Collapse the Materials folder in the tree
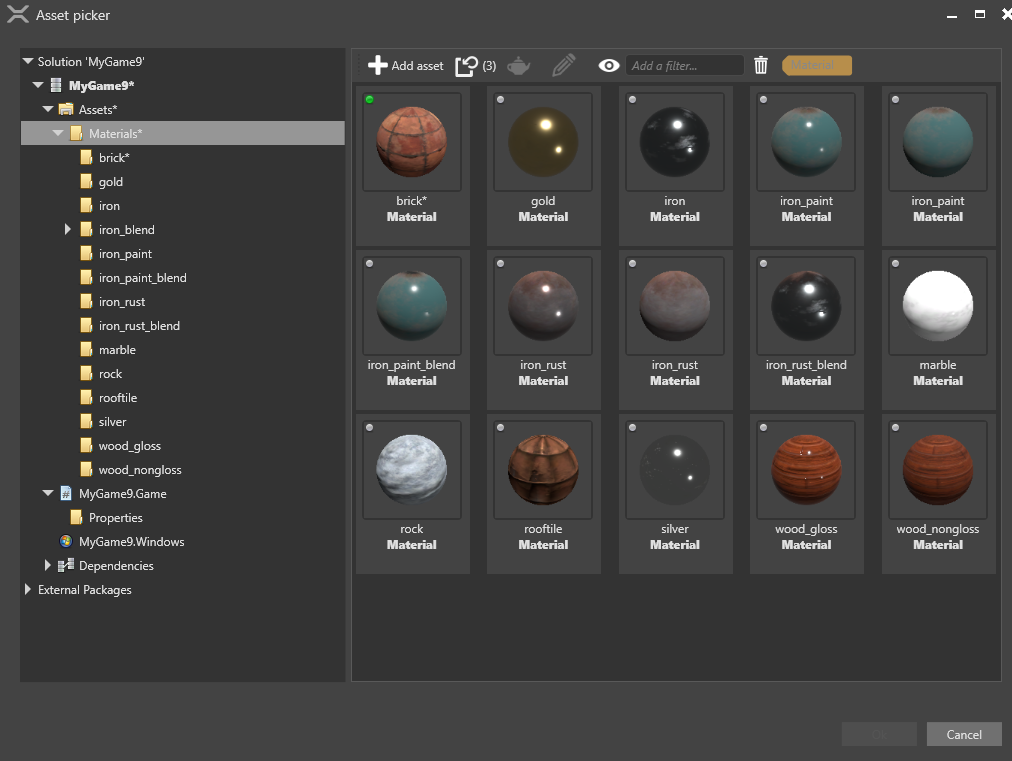 coord(58,133)
